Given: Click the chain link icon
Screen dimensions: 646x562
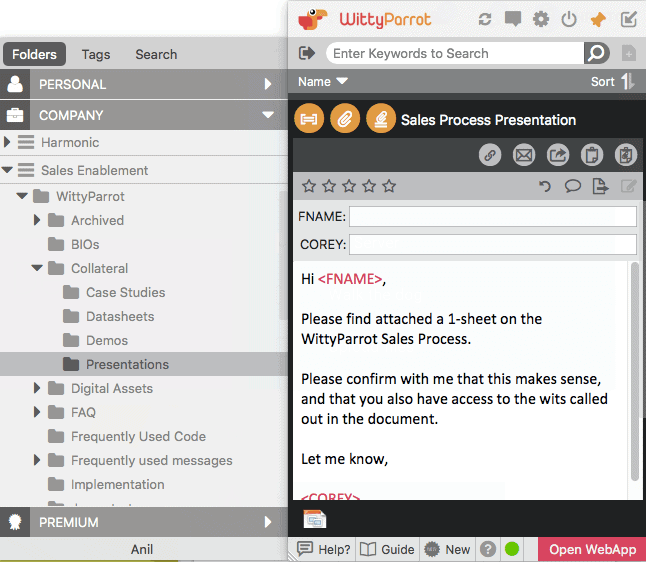Looking at the screenshot, I should pos(490,155).
